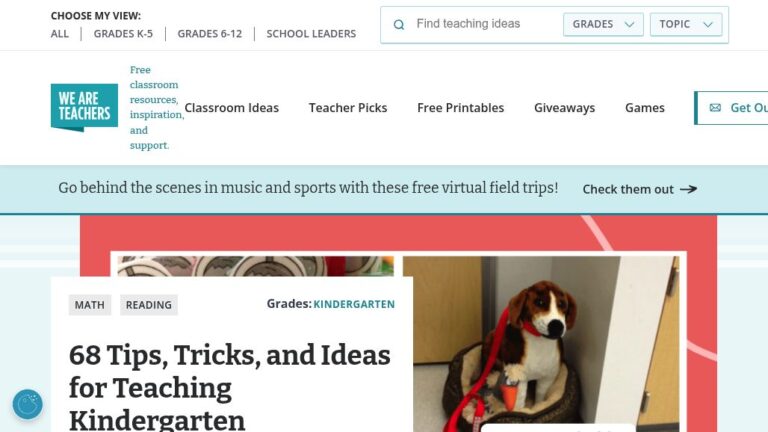The image size is (768, 432).
Task: Open the Giveaways page
Action: click(x=564, y=108)
